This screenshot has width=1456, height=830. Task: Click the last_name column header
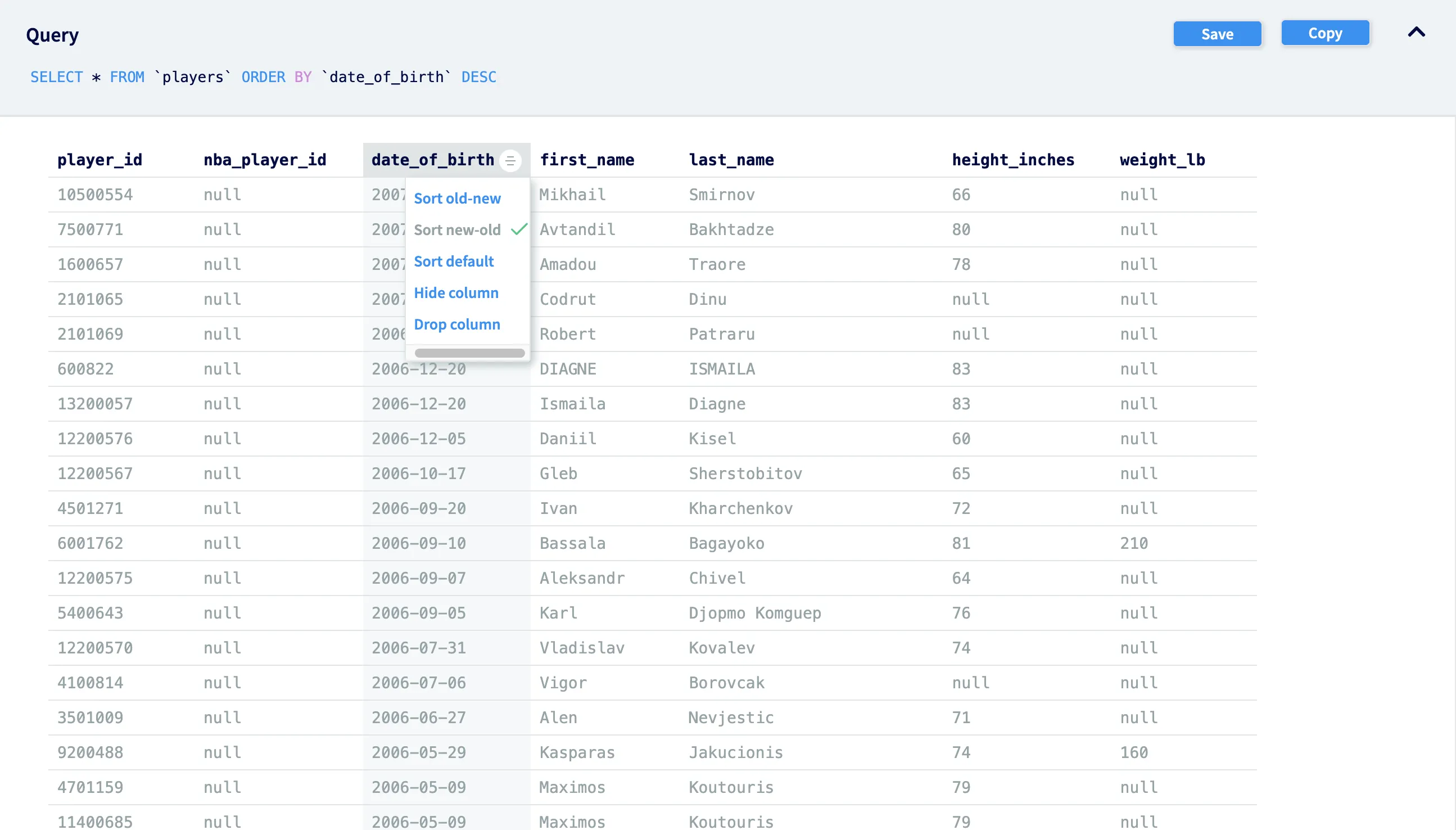[x=731, y=160]
